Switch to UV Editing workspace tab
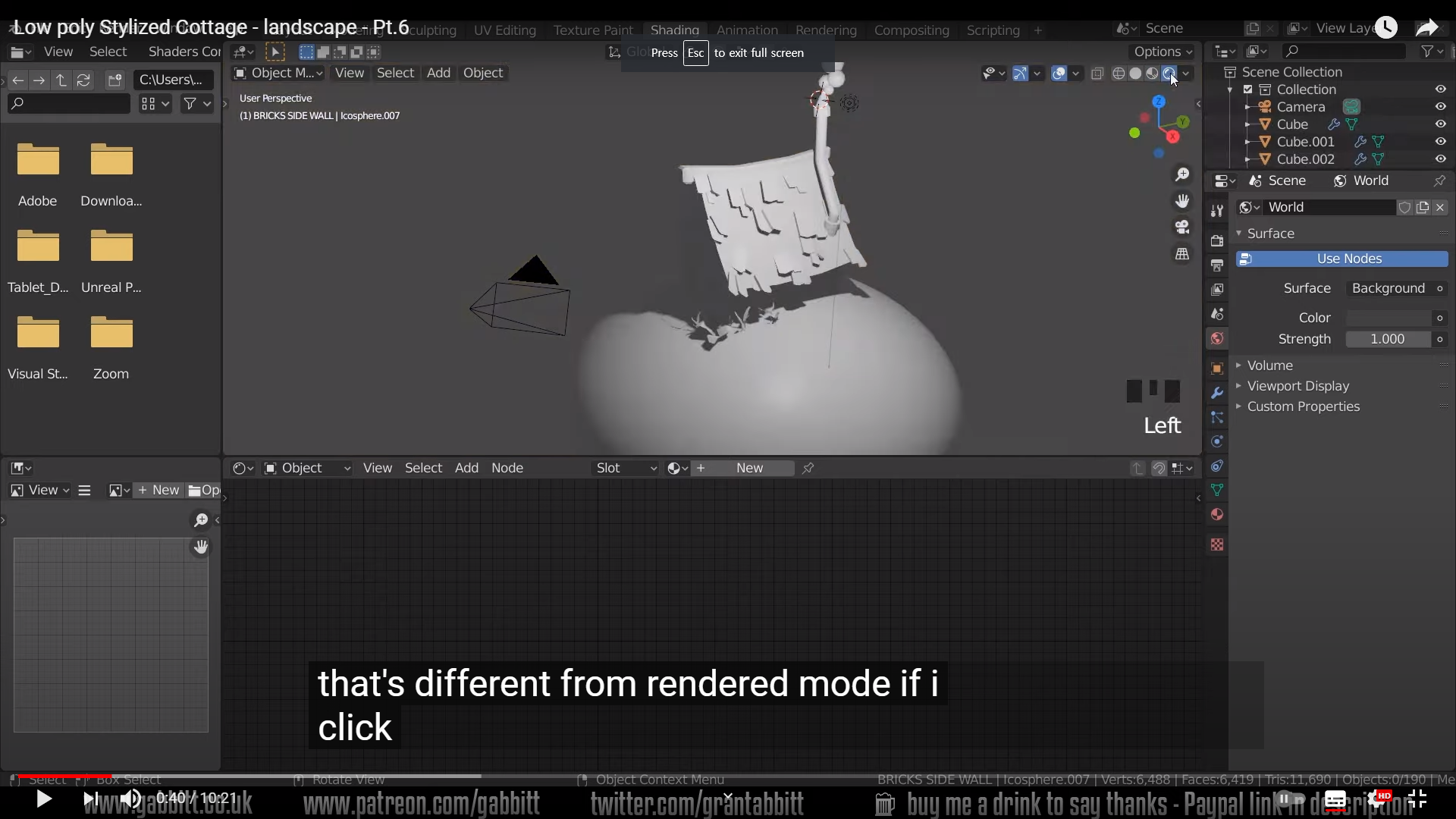The height and width of the screenshot is (819, 1456). (x=504, y=30)
